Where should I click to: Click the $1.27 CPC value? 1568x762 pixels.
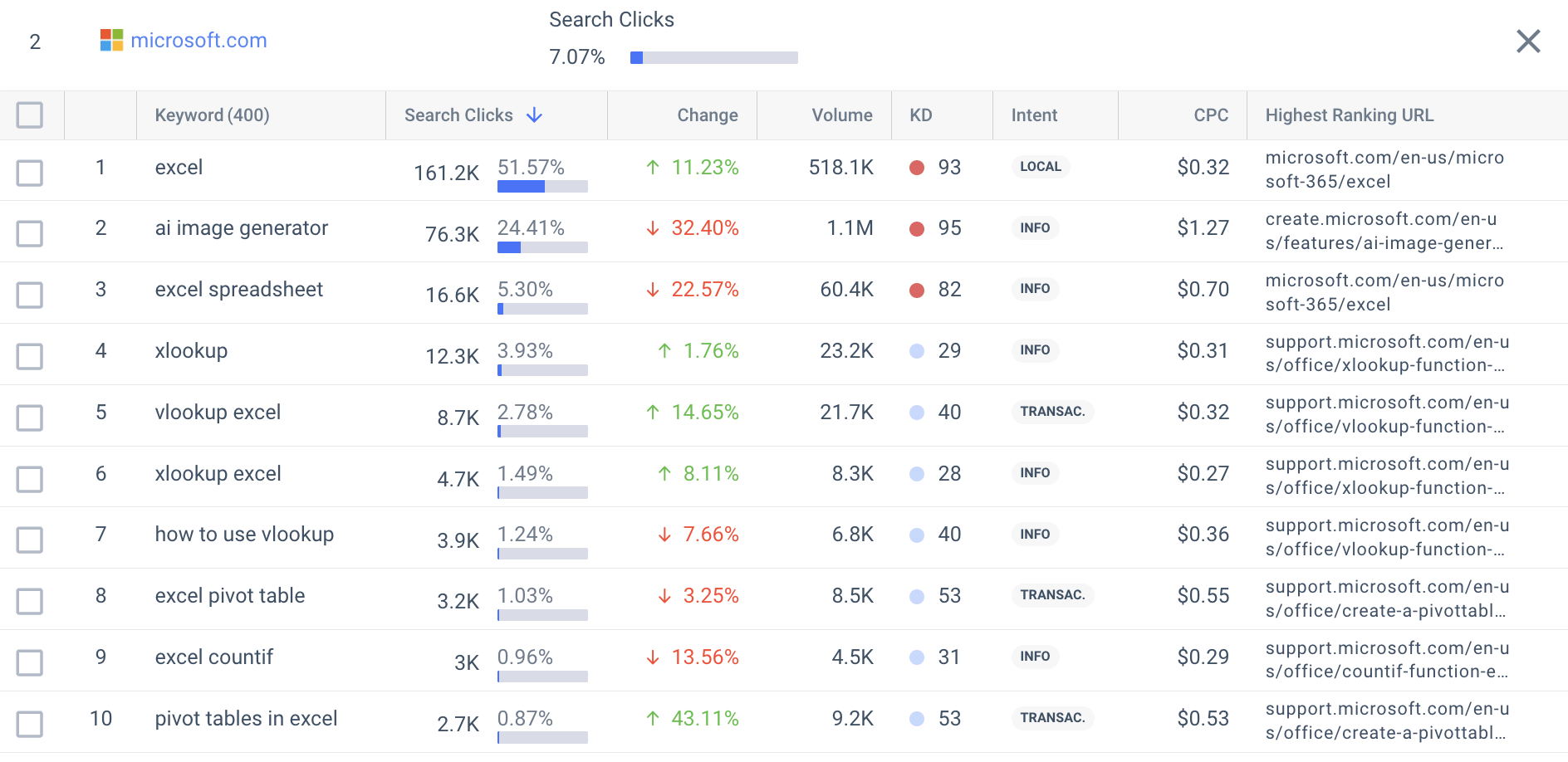pos(1203,228)
